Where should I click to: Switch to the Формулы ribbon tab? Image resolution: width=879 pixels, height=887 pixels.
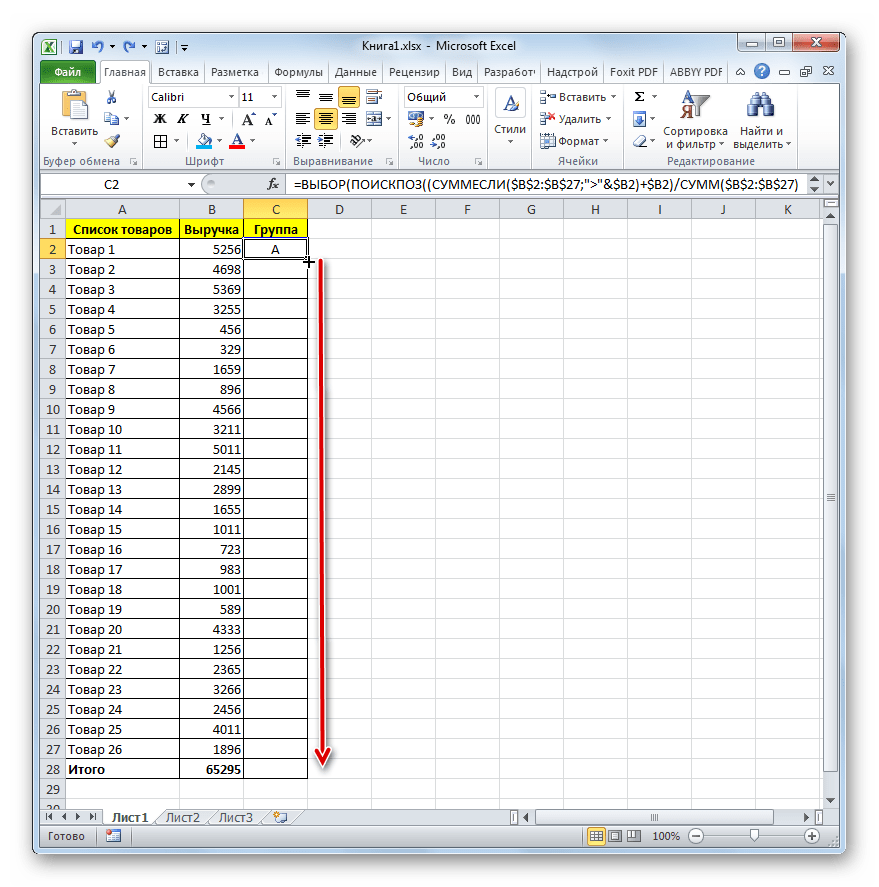point(298,72)
